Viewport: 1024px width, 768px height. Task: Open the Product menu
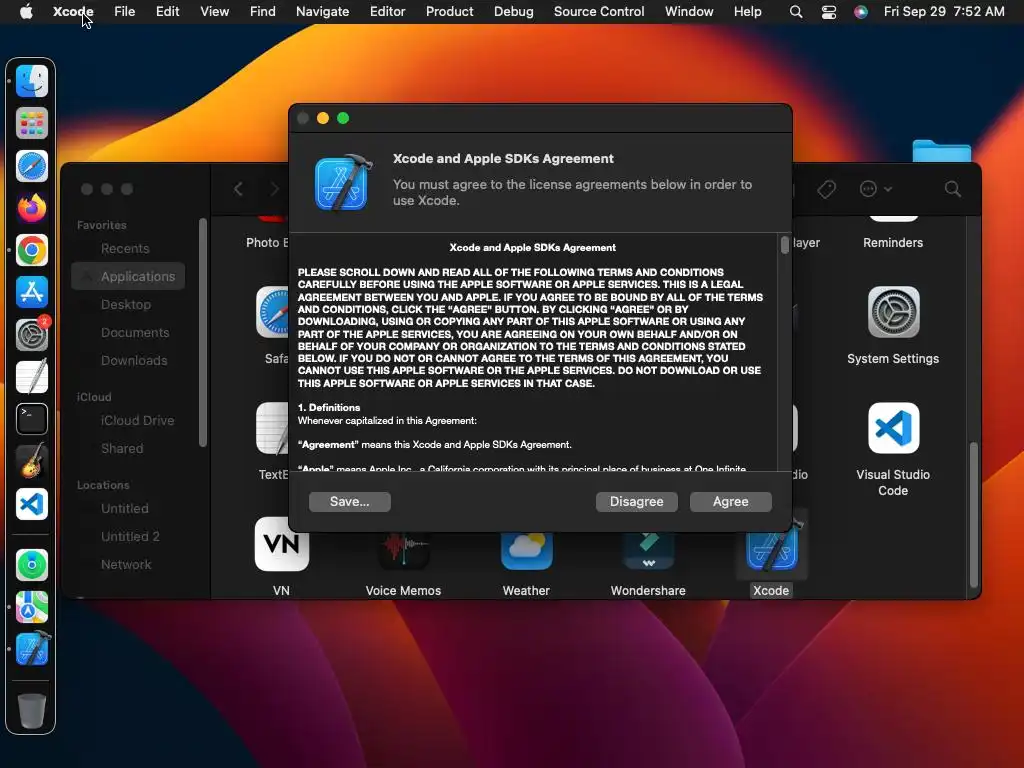449,11
